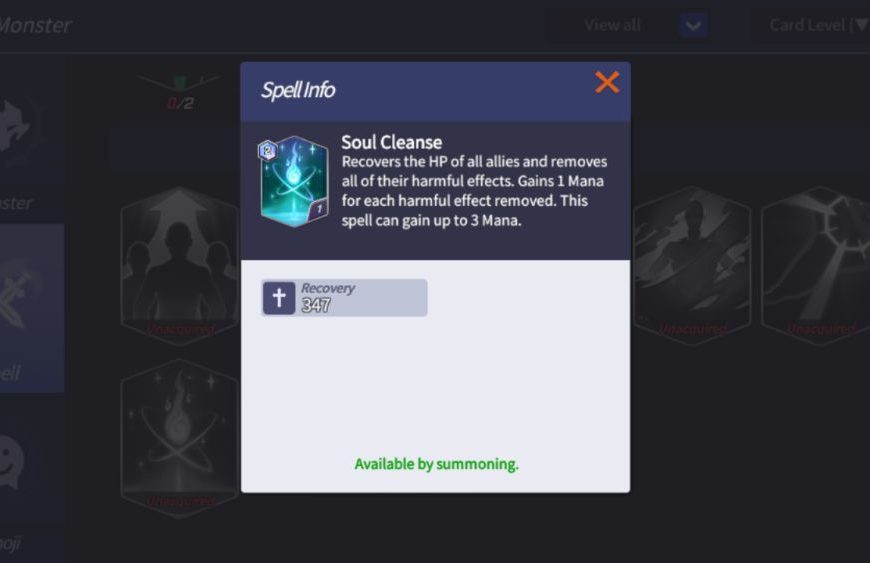The image size is (870, 563).
Task: Click the mana cost 1 corner badge
Action: [318, 210]
